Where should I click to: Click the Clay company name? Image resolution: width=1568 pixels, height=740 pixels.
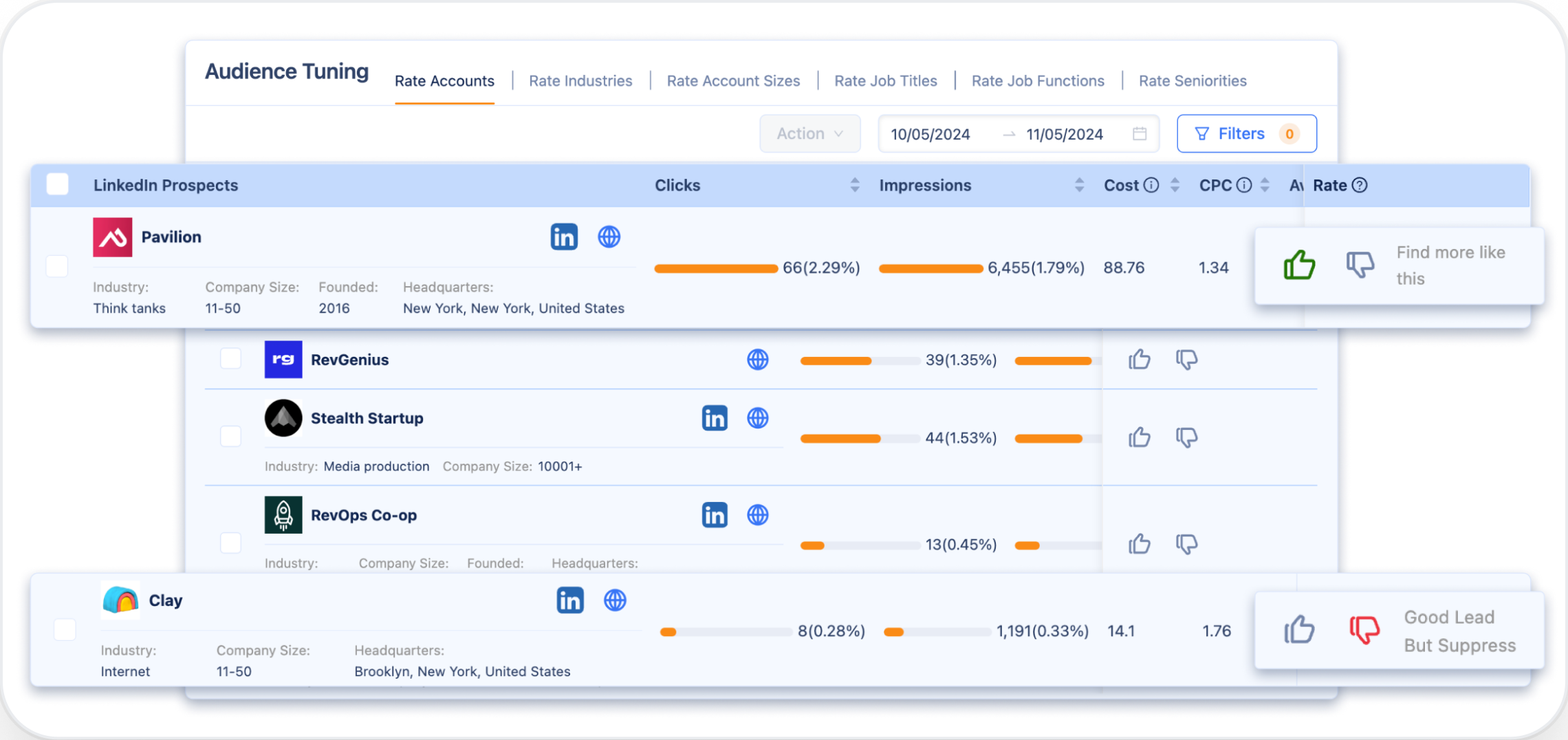(166, 600)
